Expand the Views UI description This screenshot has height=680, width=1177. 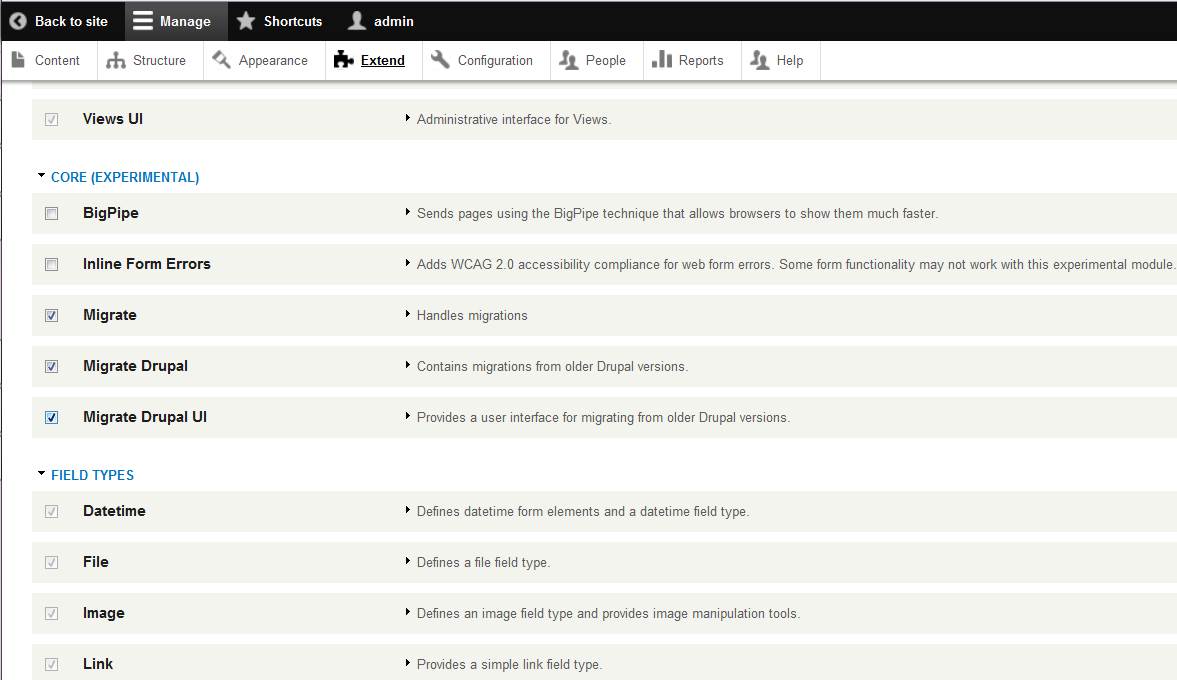[408, 118]
